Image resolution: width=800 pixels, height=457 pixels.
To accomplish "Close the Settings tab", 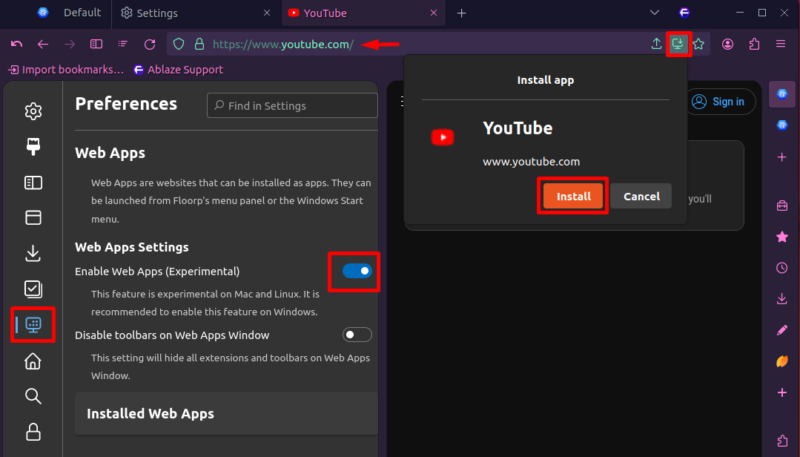I will pyautogui.click(x=267, y=13).
